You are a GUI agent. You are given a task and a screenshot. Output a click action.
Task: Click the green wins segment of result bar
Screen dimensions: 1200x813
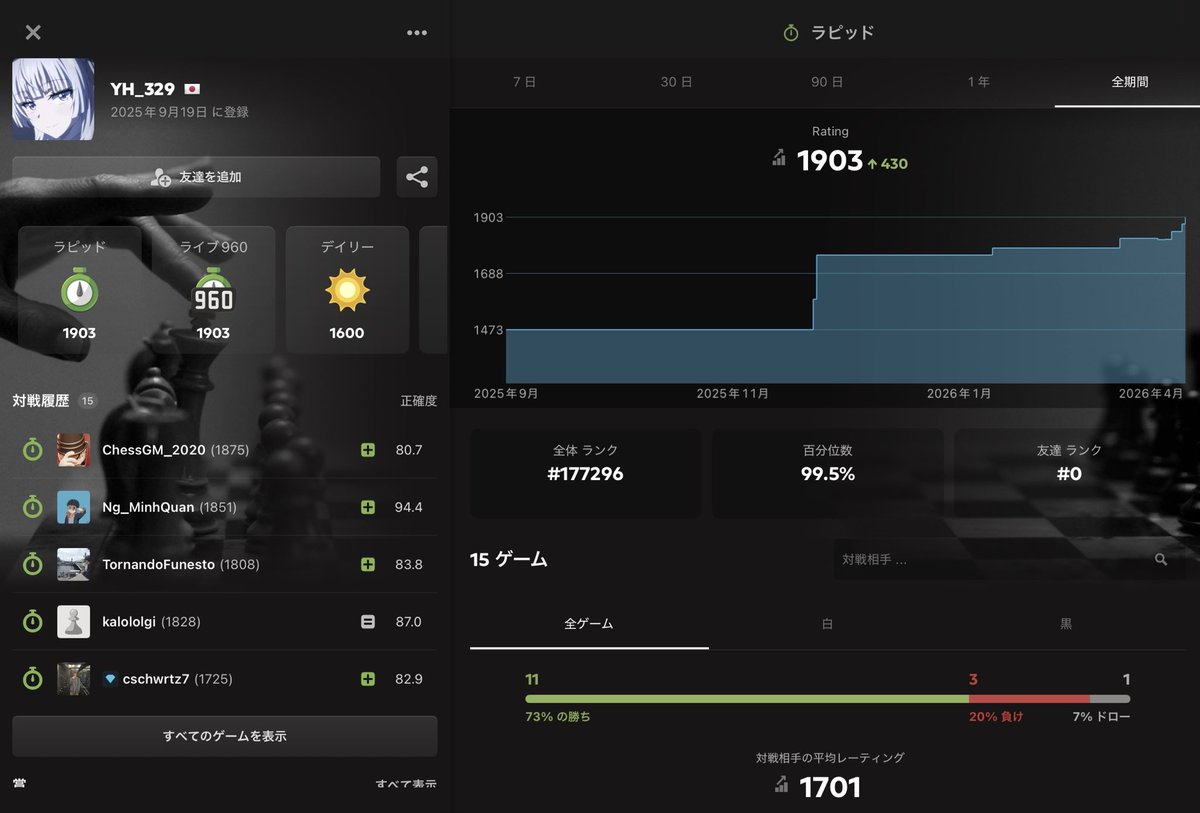click(747, 699)
